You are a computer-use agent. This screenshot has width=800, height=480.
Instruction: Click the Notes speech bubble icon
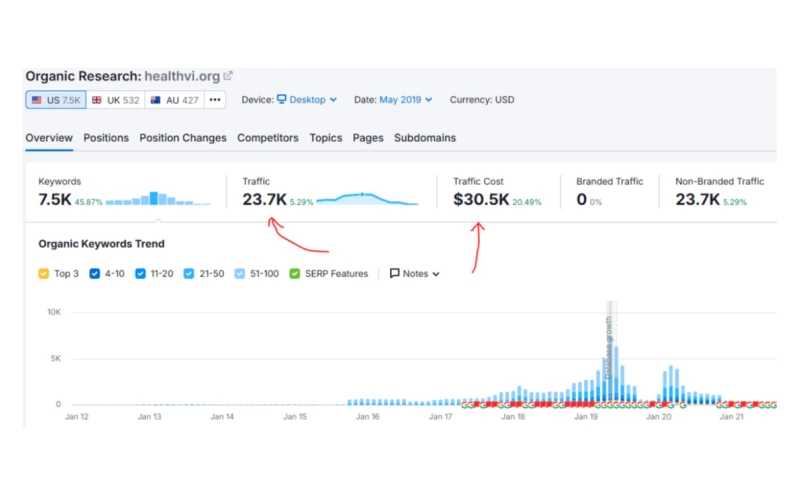click(394, 273)
